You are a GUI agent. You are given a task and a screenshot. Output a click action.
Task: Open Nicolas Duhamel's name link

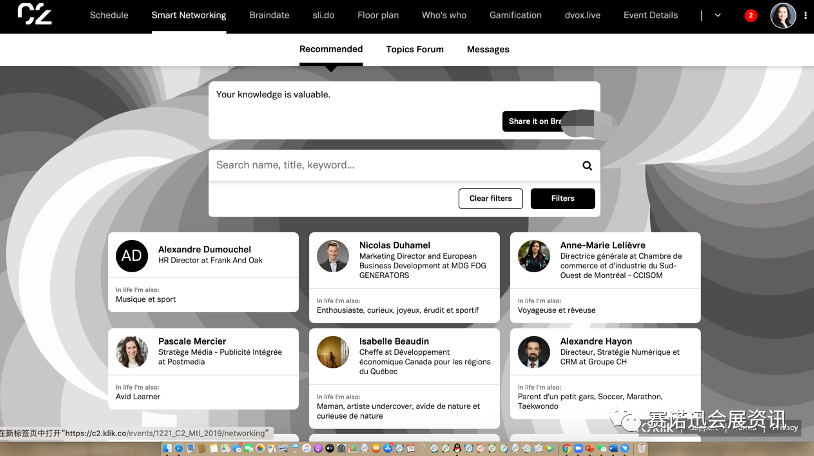395,245
